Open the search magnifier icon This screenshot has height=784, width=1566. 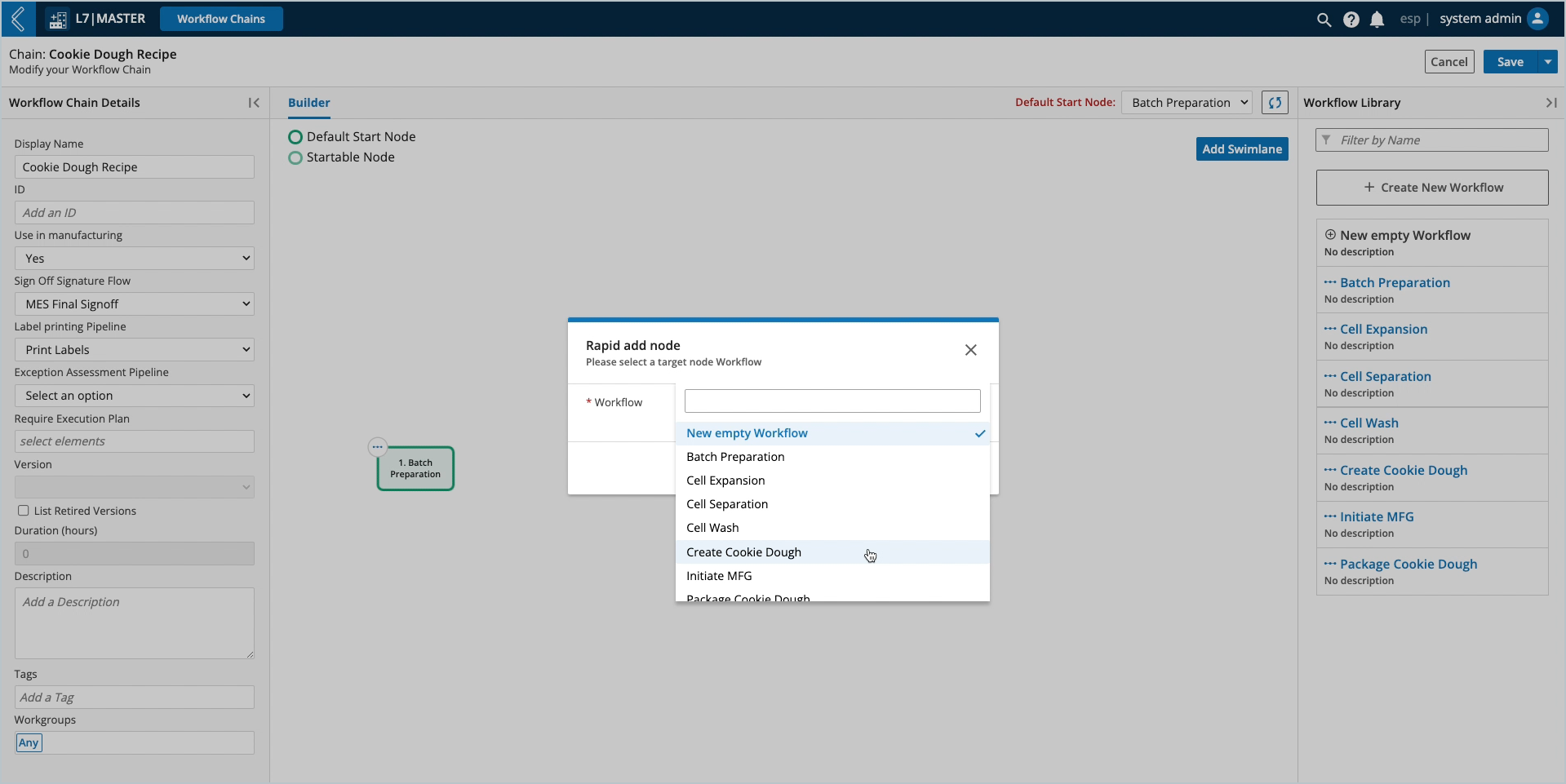[1324, 20]
